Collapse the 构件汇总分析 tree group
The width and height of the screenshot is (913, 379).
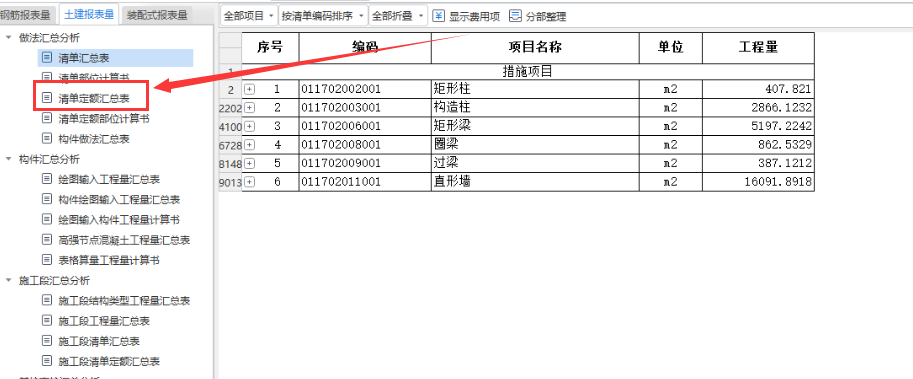pyautogui.click(x=8, y=159)
